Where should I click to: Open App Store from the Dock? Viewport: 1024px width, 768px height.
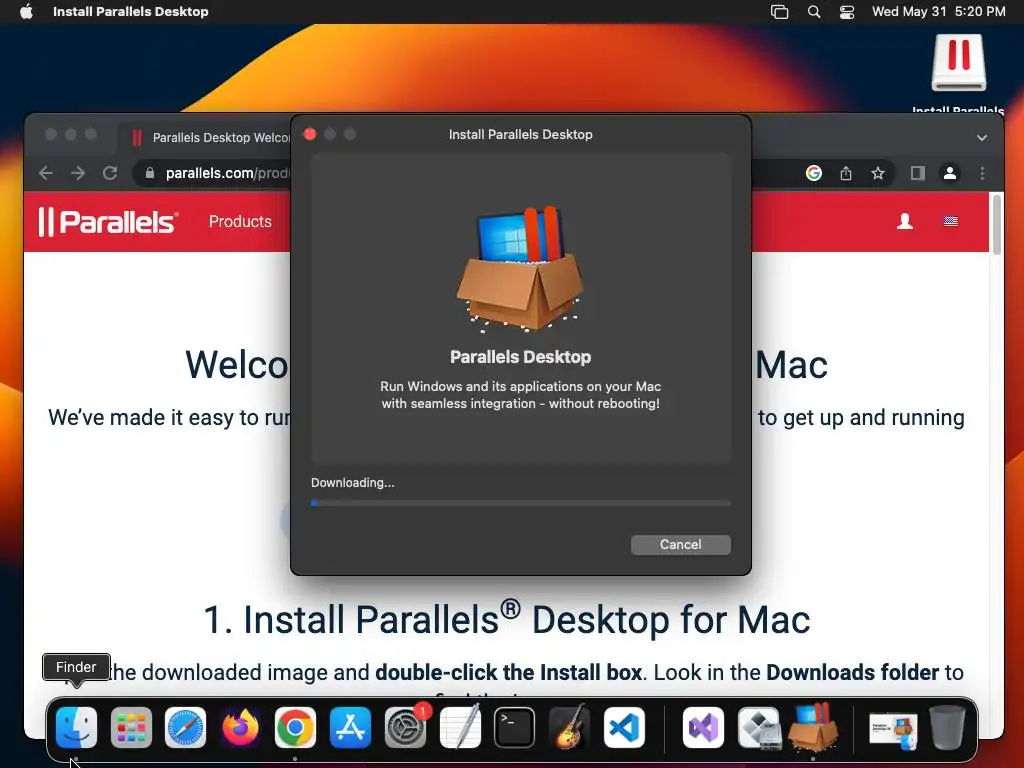pyautogui.click(x=350, y=728)
